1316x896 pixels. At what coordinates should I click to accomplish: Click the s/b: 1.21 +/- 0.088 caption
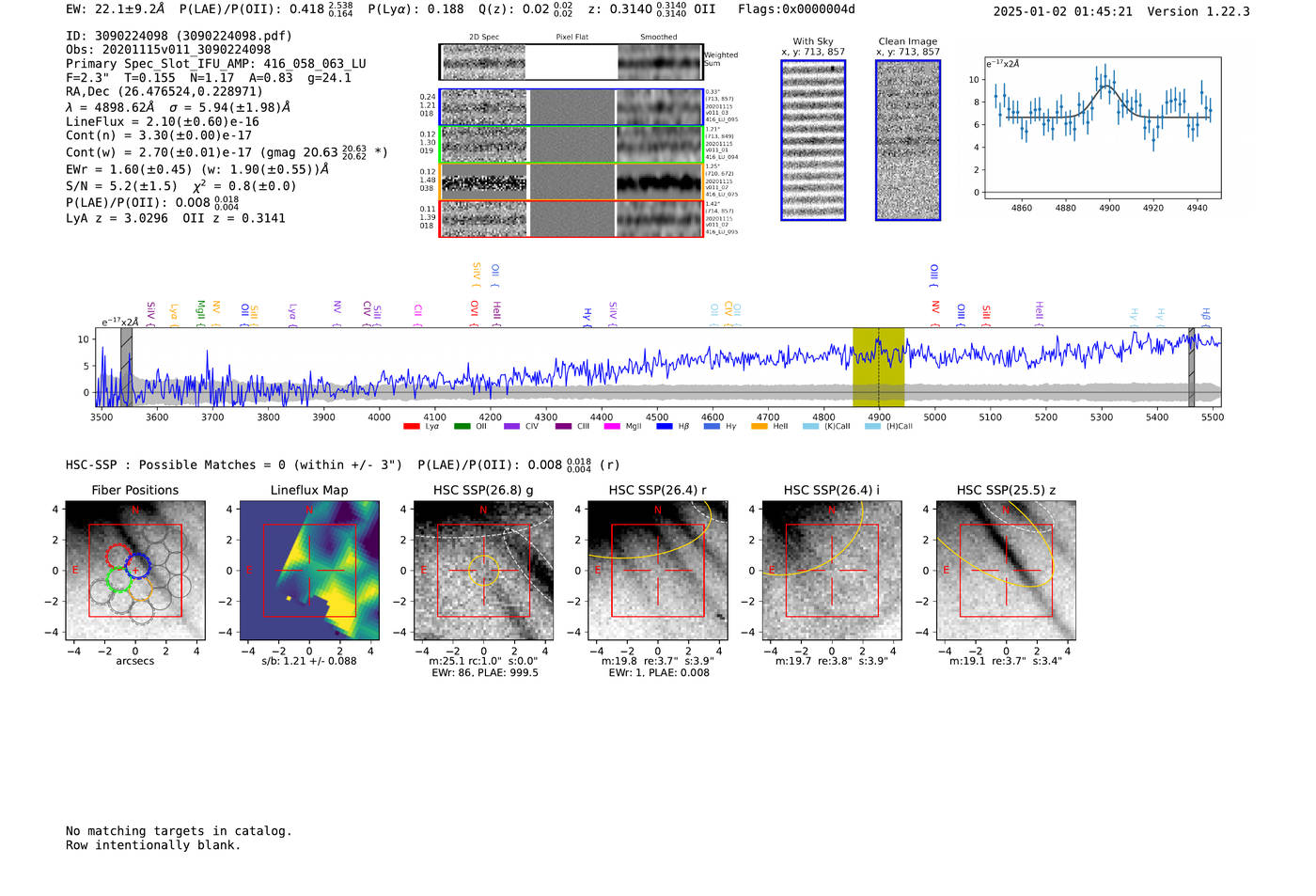[x=309, y=661]
